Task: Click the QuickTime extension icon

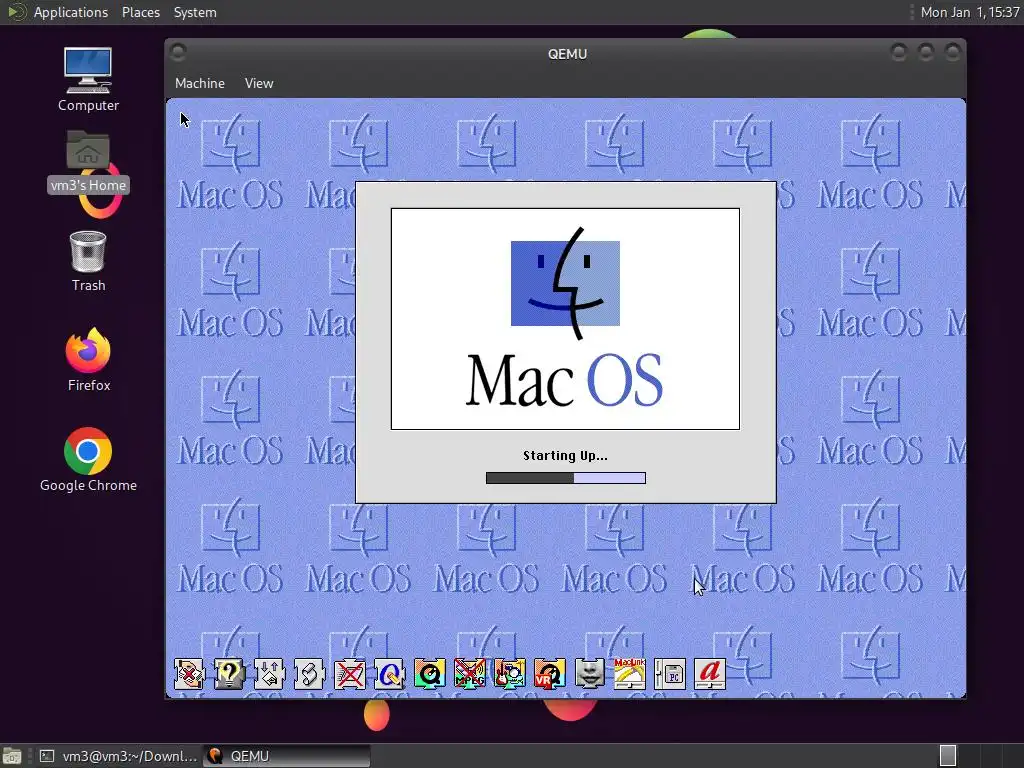Action: coord(430,673)
